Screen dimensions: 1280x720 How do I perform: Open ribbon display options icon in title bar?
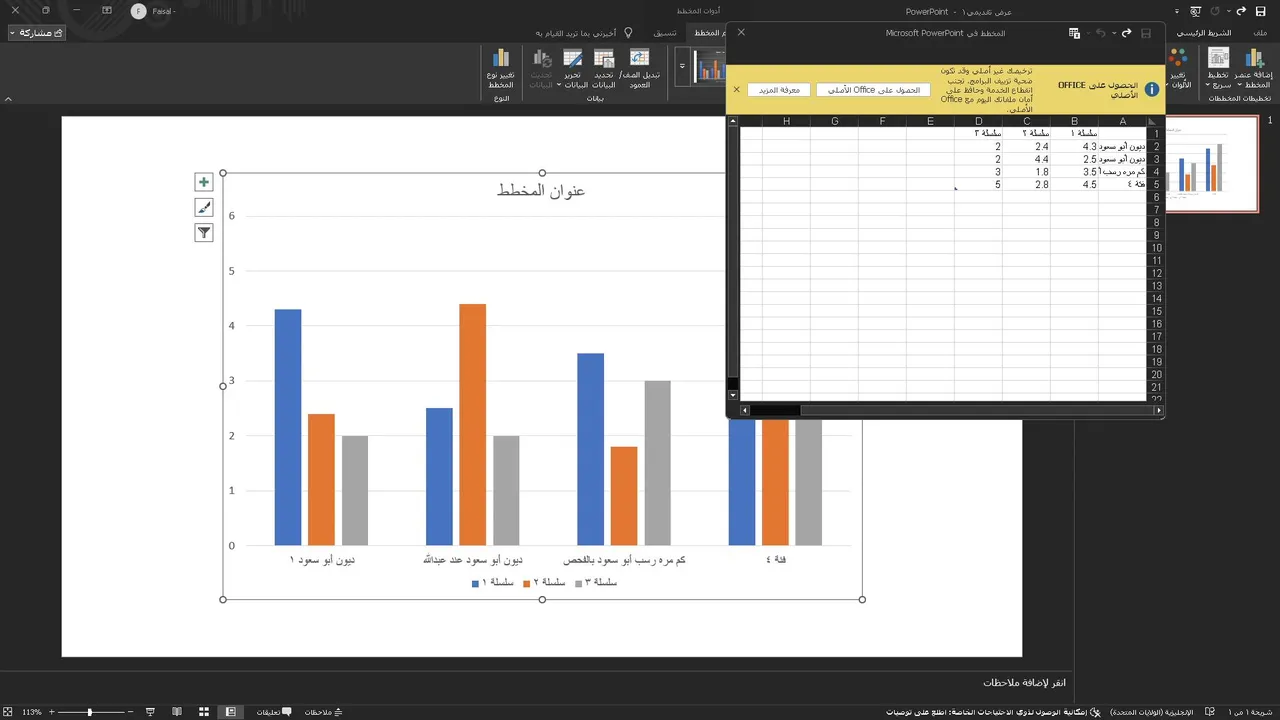coord(107,11)
